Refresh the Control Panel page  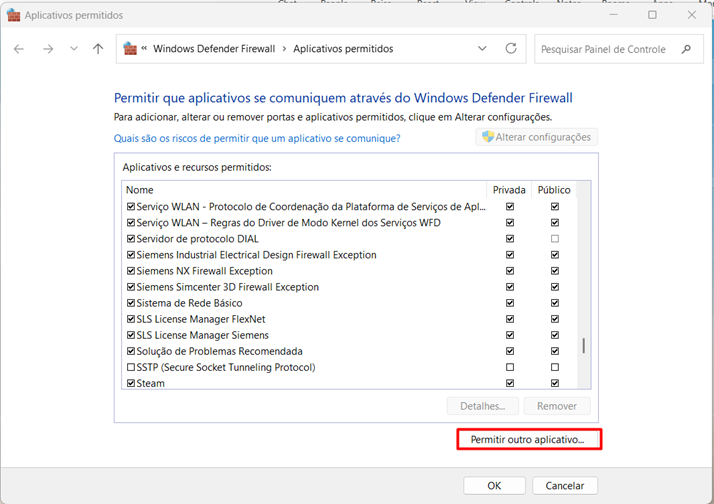click(511, 49)
